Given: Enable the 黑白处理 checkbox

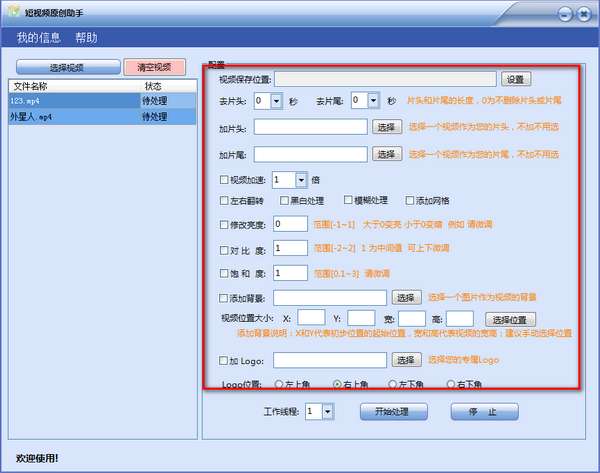Looking at the screenshot, I should [x=284, y=200].
